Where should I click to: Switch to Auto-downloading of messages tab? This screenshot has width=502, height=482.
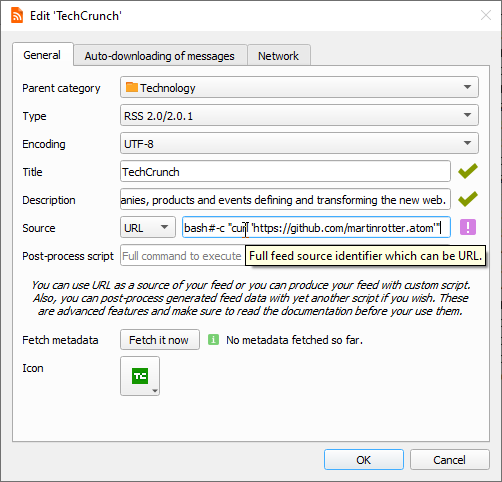(x=160, y=55)
